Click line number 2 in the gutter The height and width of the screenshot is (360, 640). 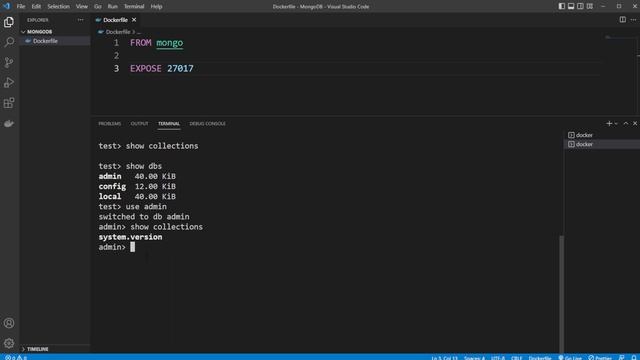(x=116, y=56)
